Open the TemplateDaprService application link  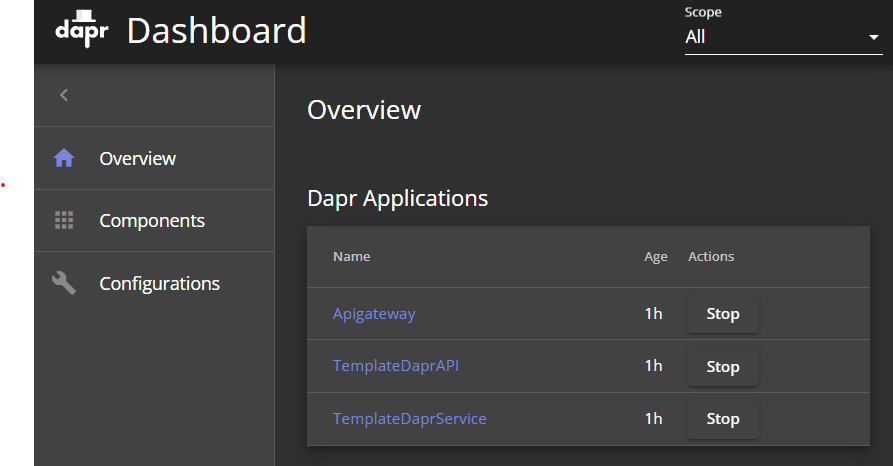[409, 419]
